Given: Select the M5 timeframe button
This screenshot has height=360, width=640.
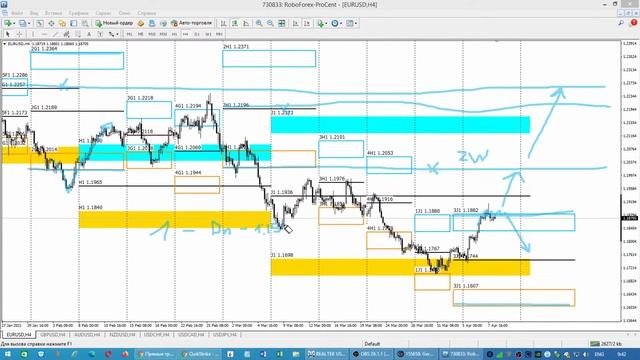Looking at the screenshot, I should coord(140,34).
